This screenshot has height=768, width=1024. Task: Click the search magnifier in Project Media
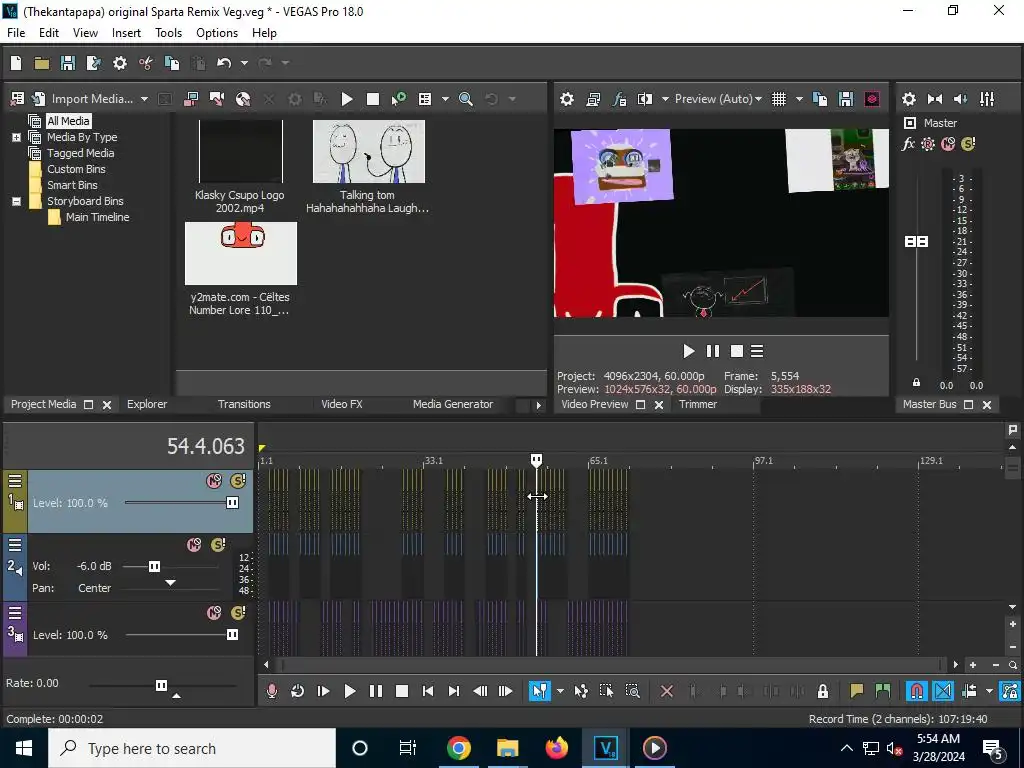466,99
